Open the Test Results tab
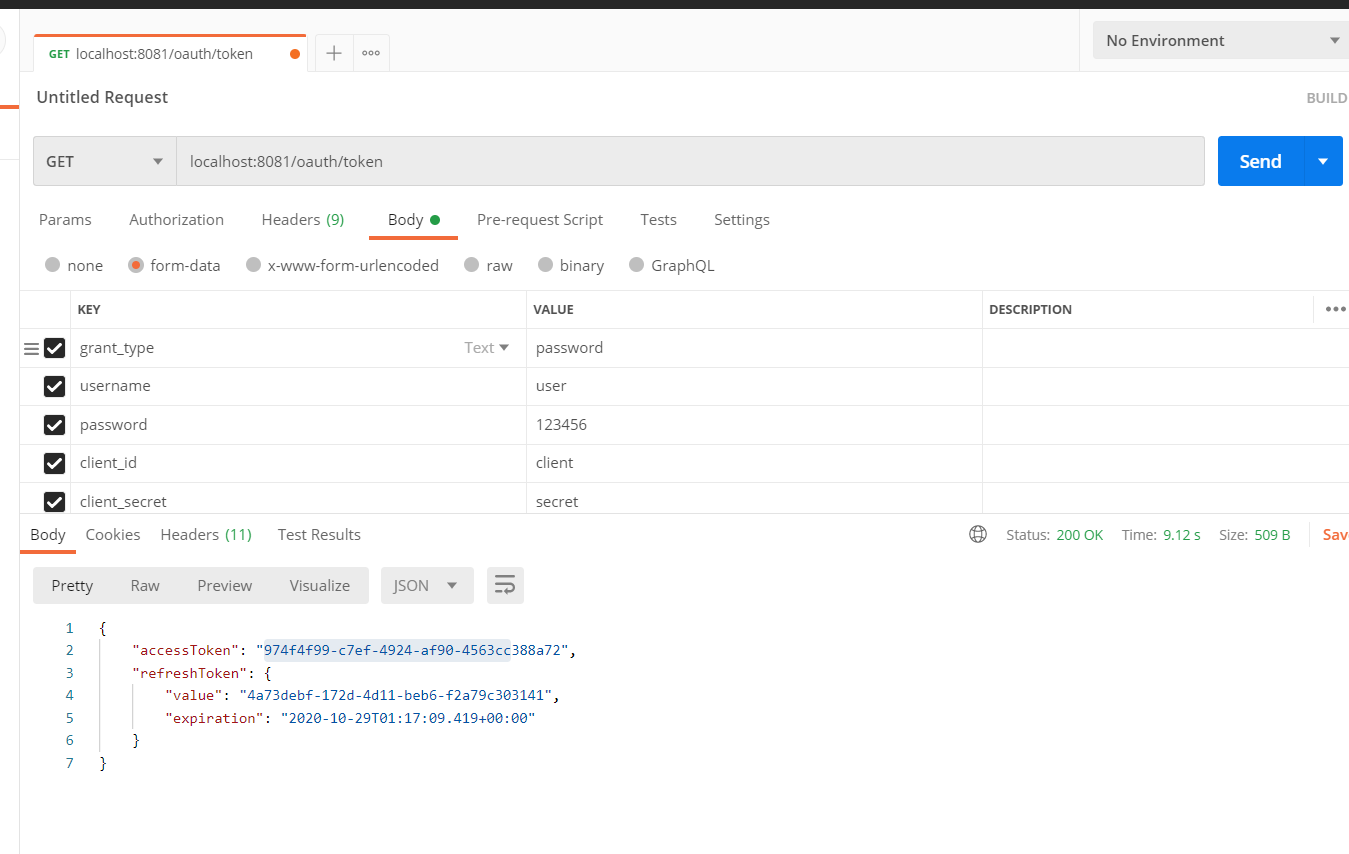This screenshot has height=854, width=1349. pos(319,534)
